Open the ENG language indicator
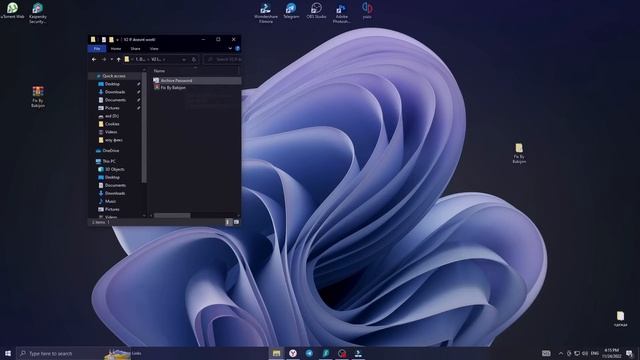Screen dimensions: 640x360 (595, 353)
